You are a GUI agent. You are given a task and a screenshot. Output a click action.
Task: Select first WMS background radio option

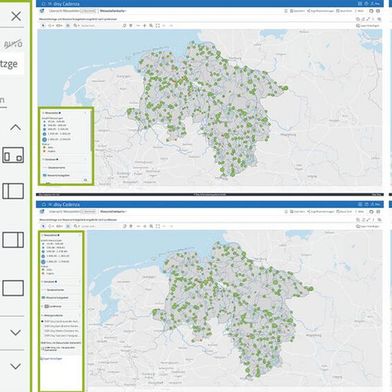tap(43, 321)
